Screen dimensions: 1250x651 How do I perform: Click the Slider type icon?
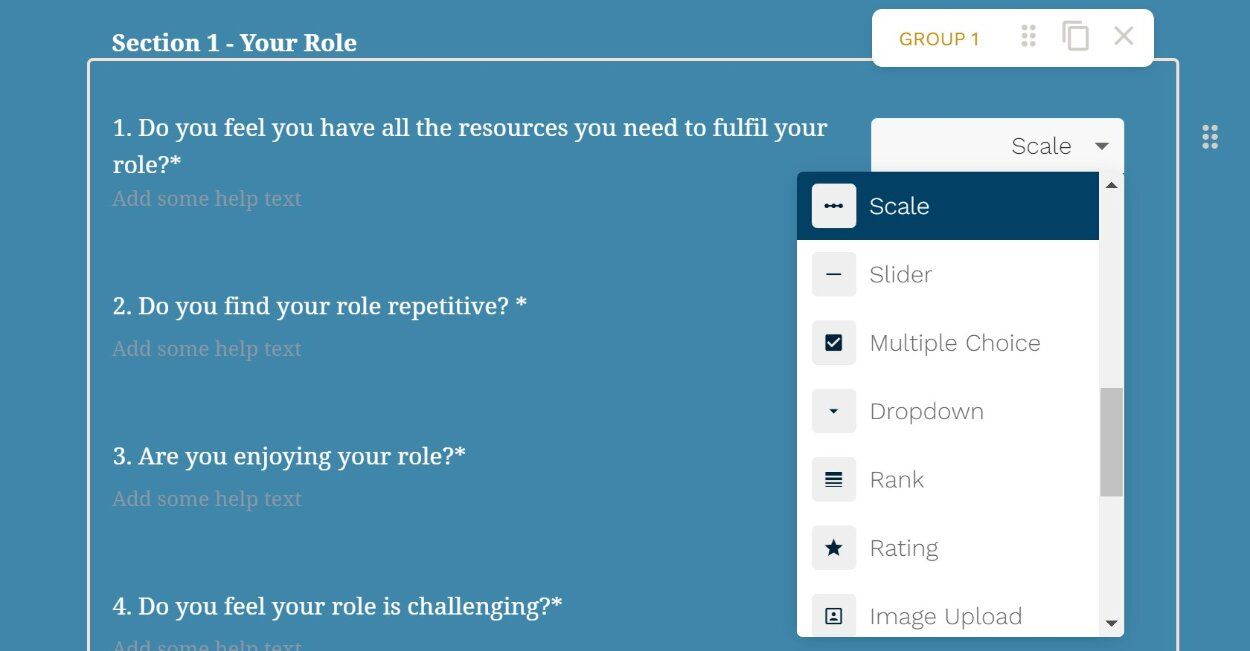(x=833, y=274)
